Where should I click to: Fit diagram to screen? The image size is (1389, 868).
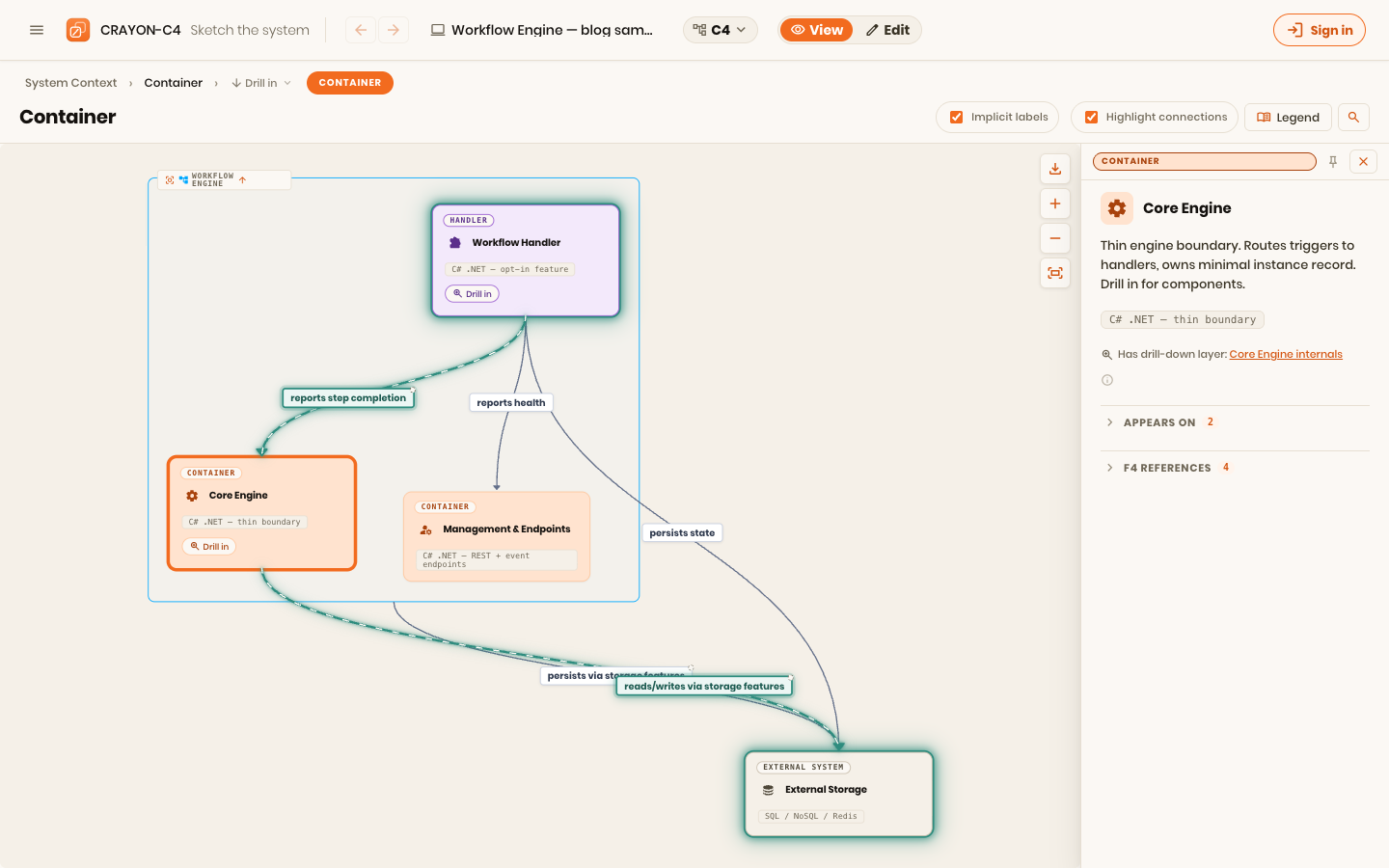[1055, 273]
